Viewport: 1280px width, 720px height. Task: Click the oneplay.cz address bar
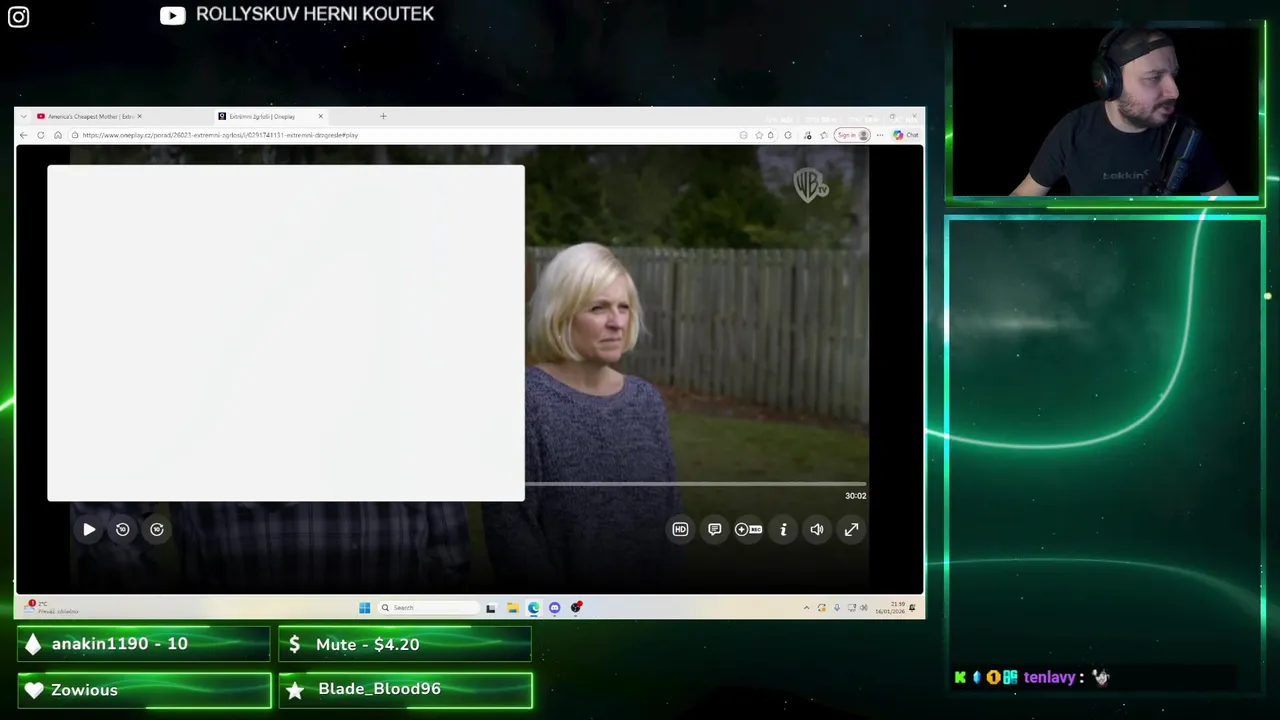400,135
